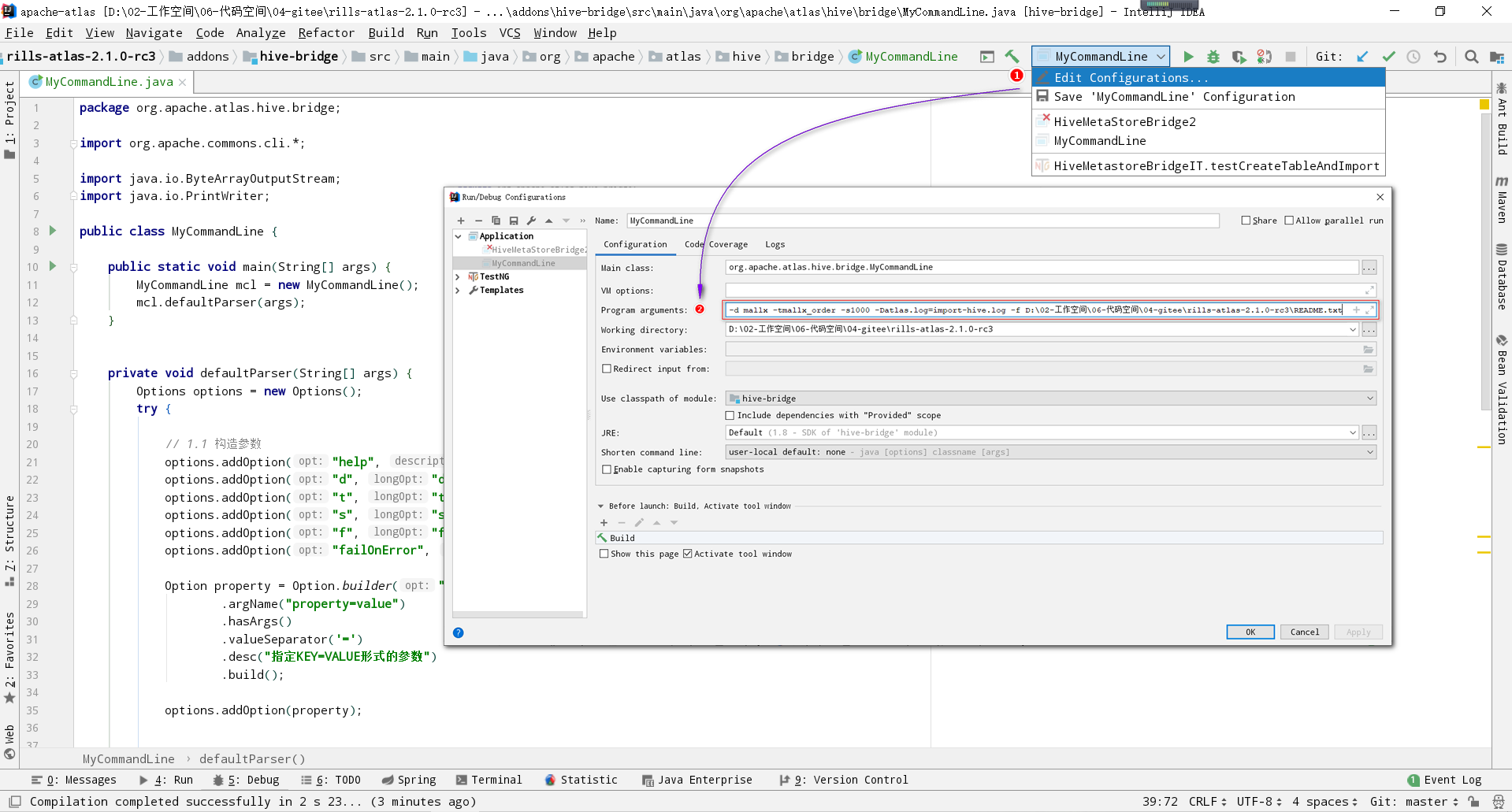Expand the Templates tree node
This screenshot has height=812, width=1512.
click(x=458, y=291)
